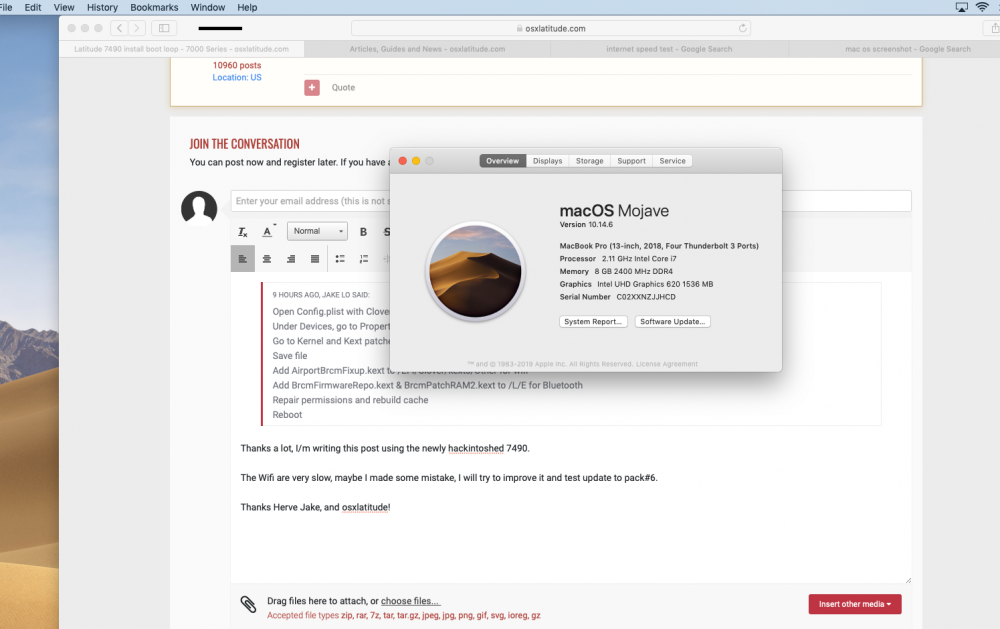The image size is (1000, 629).
Task: Open the Normal paragraph style dropdown
Action: 317,231
